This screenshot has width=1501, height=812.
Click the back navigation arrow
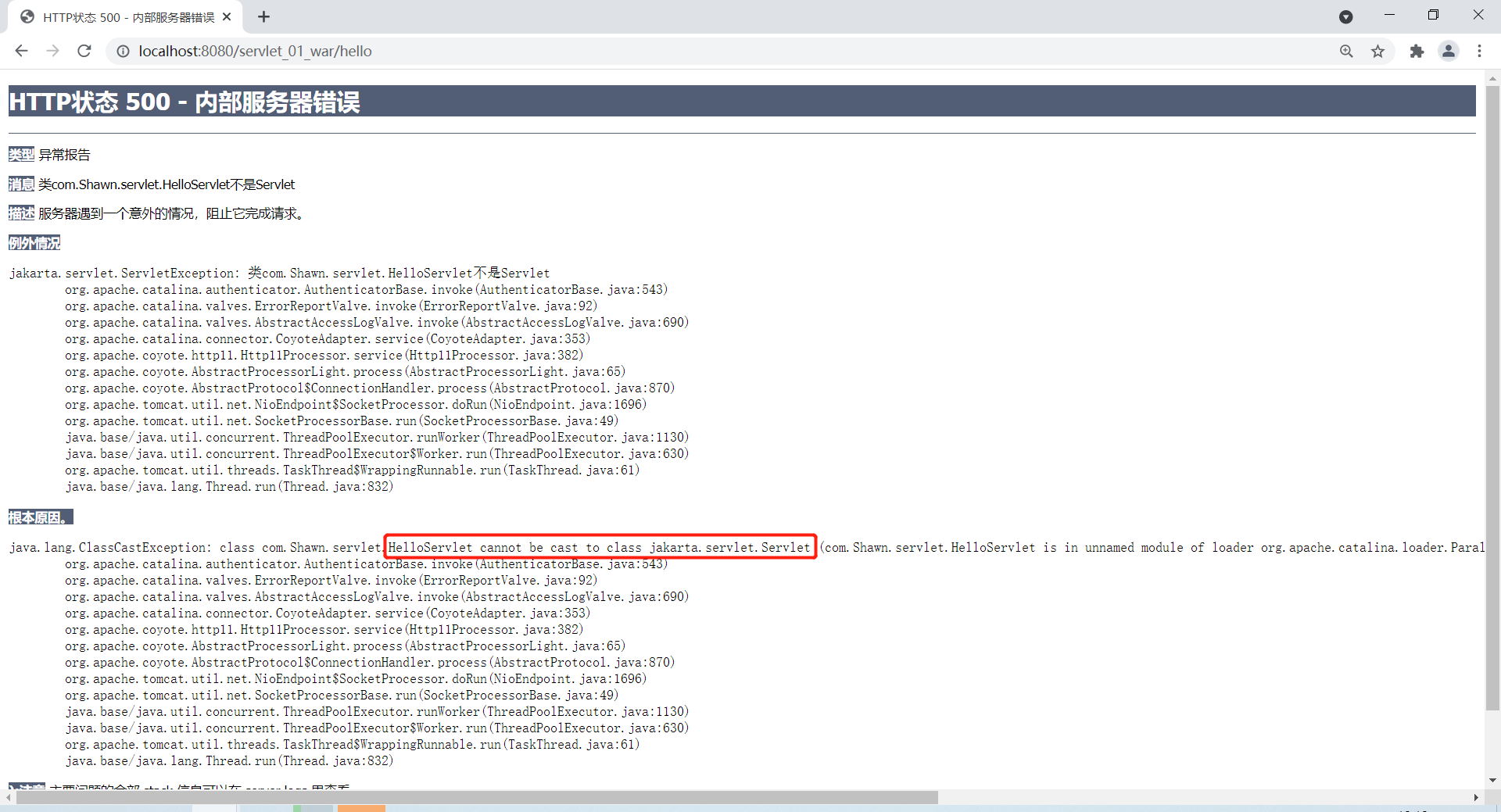pyautogui.click(x=21, y=51)
